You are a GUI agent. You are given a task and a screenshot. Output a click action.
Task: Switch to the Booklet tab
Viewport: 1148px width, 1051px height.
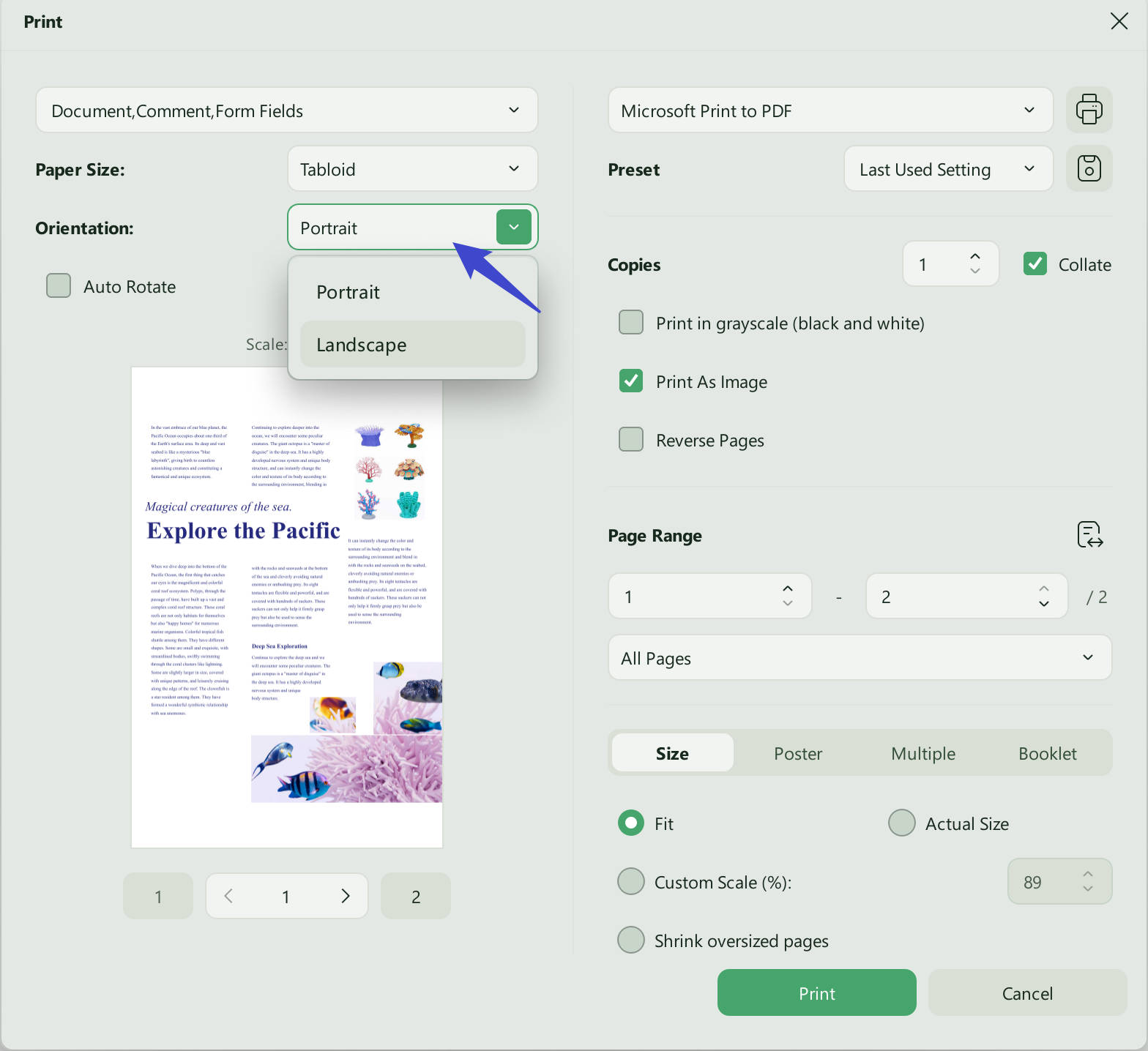(1048, 752)
